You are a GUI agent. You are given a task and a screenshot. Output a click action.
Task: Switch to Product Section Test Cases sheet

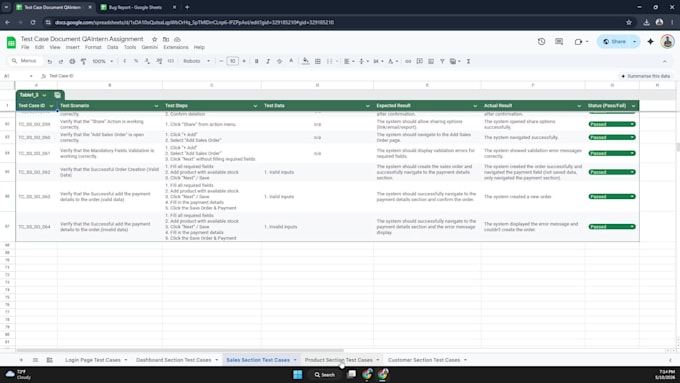tap(338, 360)
